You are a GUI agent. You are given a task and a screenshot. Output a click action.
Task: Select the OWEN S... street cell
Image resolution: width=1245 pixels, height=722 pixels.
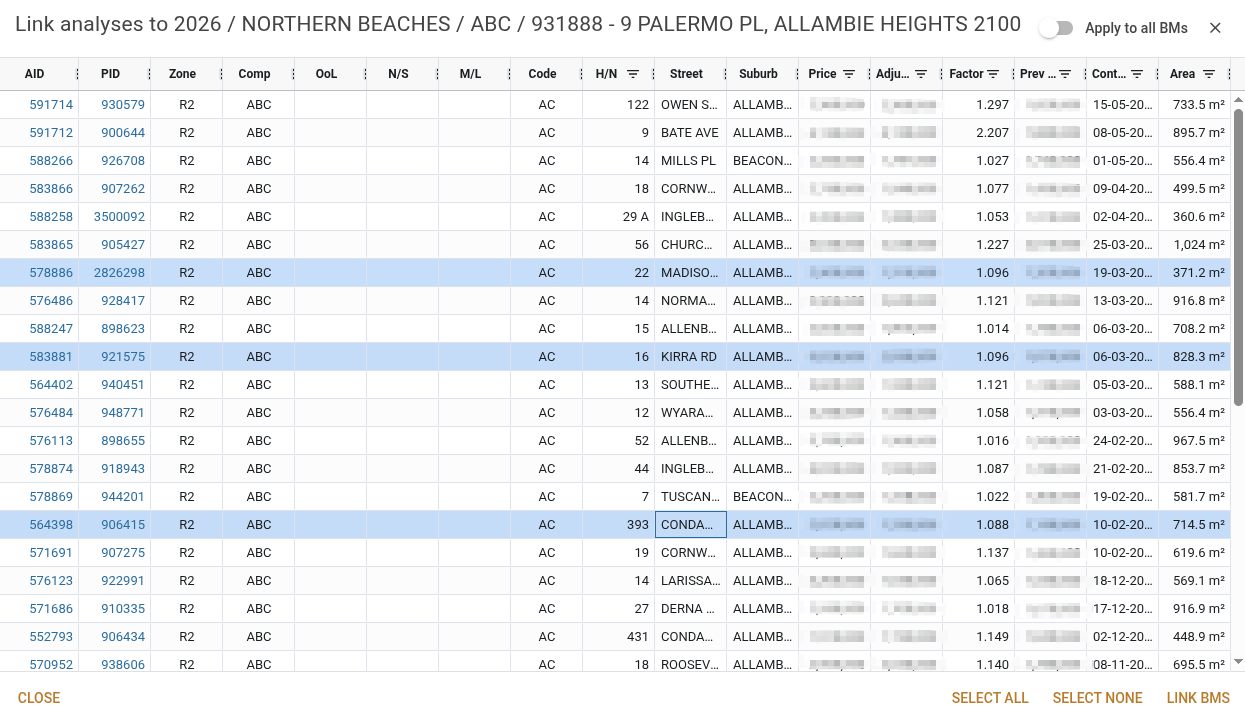tap(690, 104)
